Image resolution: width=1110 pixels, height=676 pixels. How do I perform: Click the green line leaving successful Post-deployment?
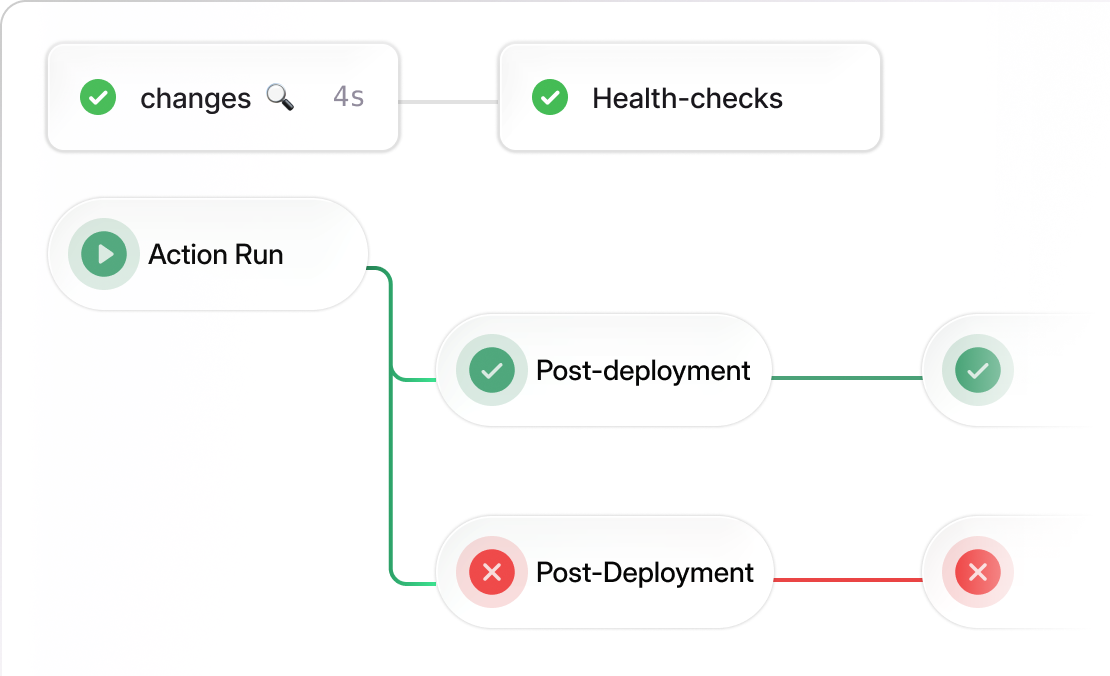click(846, 378)
